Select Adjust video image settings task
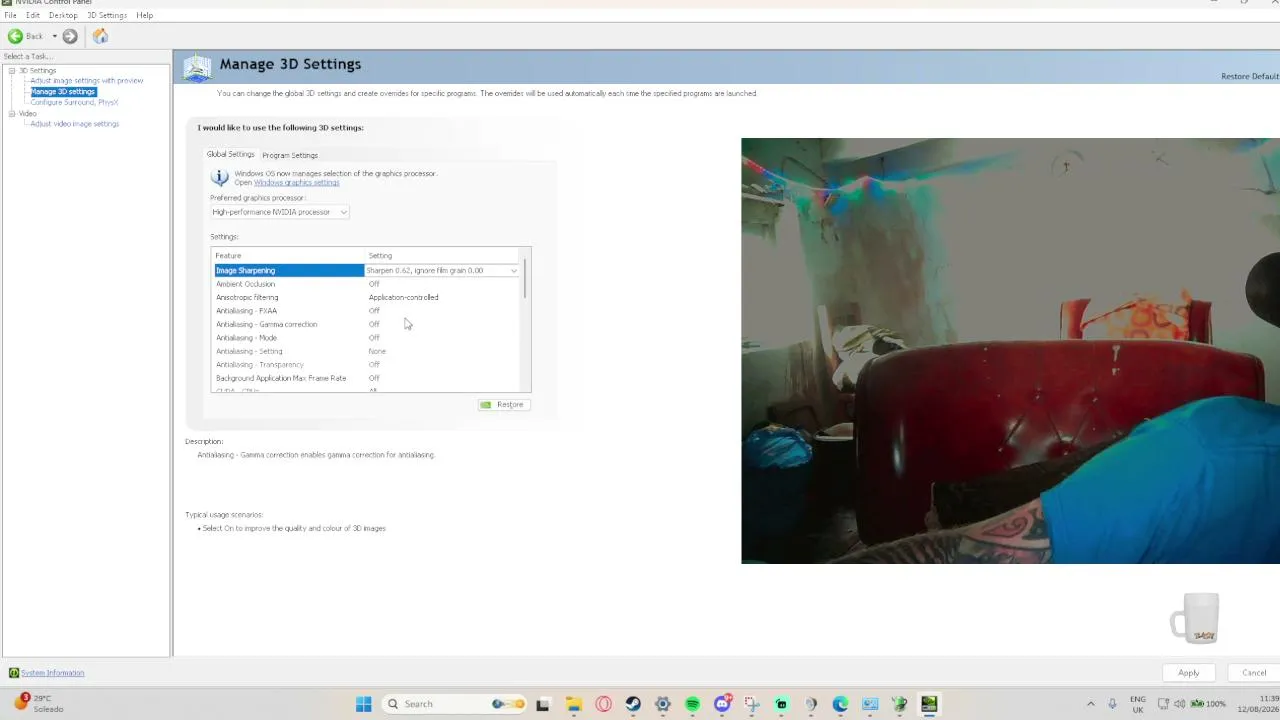The height and width of the screenshot is (720, 1280). [74, 124]
